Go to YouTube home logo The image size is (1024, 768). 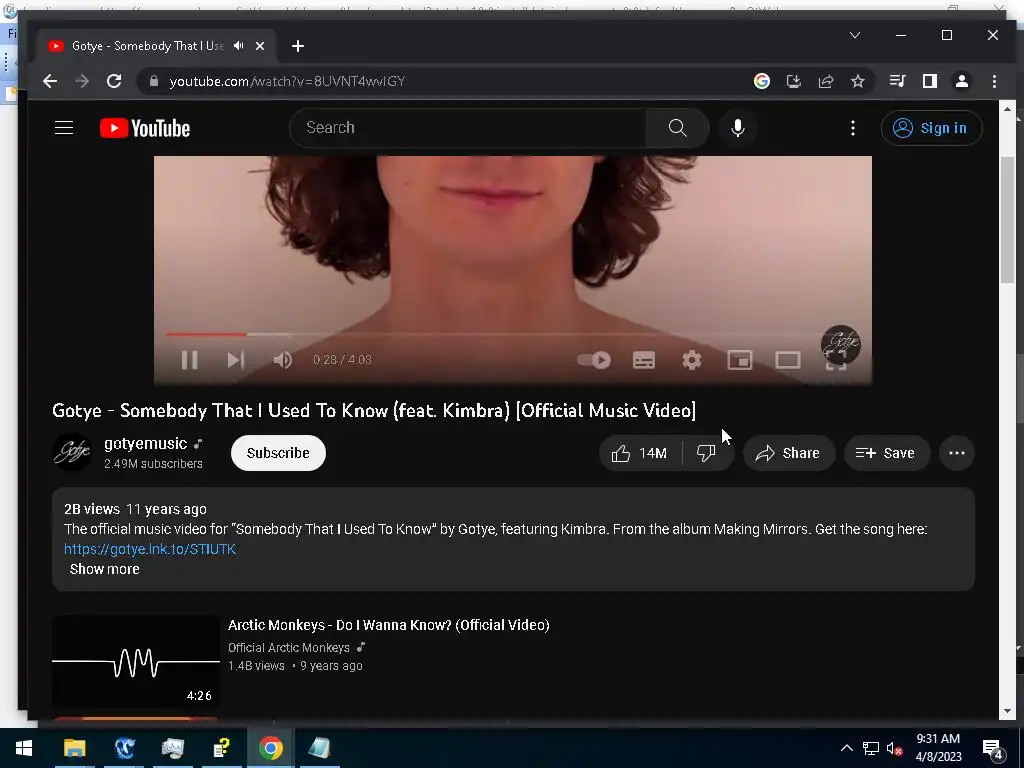pos(145,128)
